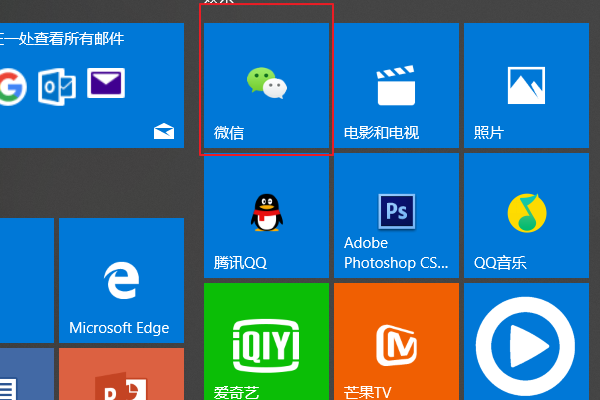The width and height of the screenshot is (600, 400).
Task: Launch the 电影和电视 Movies & TV tile
Action: (396, 85)
